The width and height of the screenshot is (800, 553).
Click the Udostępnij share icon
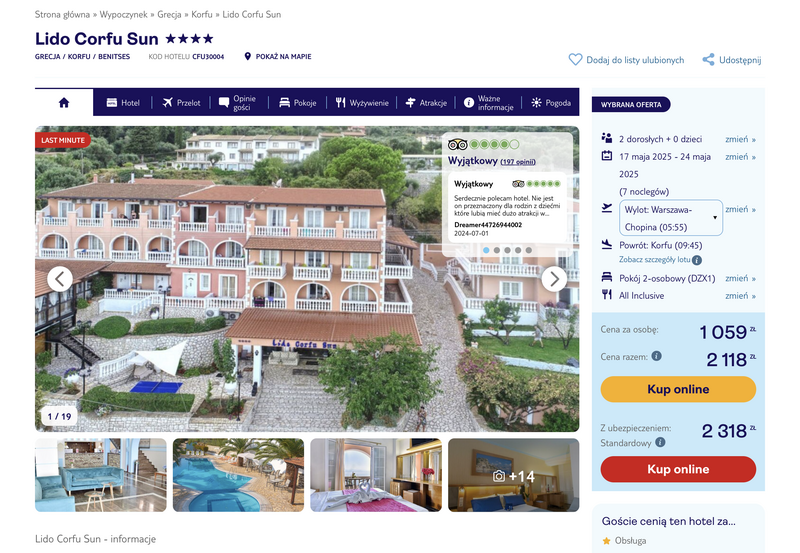[708, 60]
